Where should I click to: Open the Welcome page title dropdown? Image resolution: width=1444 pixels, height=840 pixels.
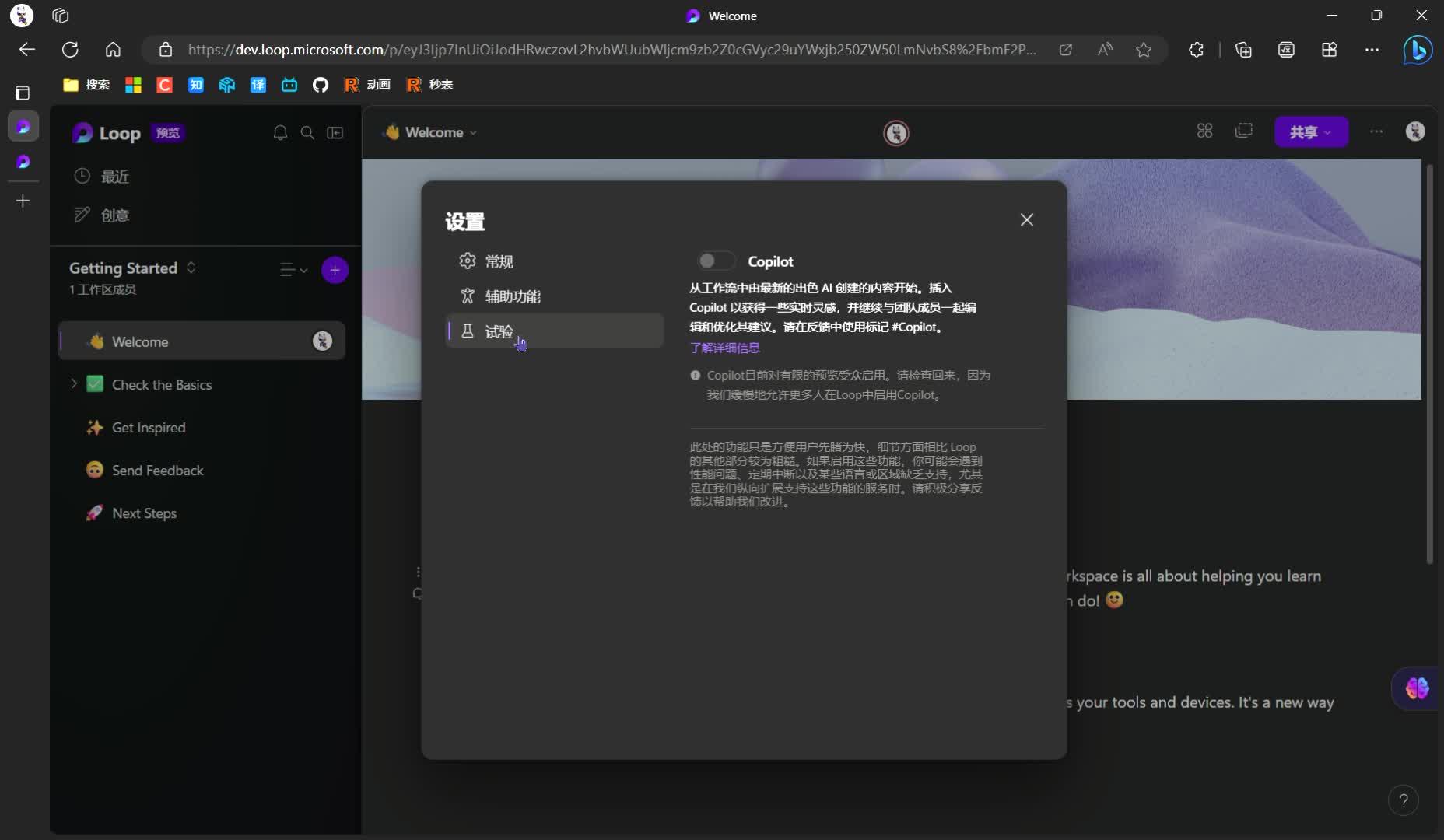473,132
